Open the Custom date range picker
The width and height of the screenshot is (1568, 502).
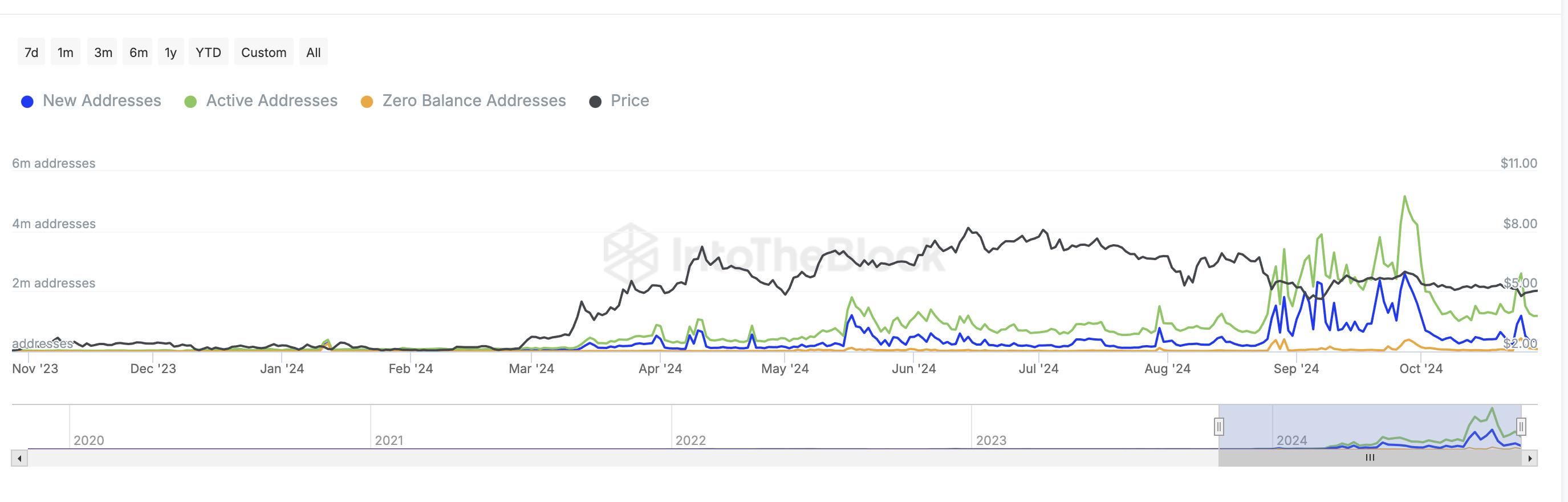[x=263, y=52]
